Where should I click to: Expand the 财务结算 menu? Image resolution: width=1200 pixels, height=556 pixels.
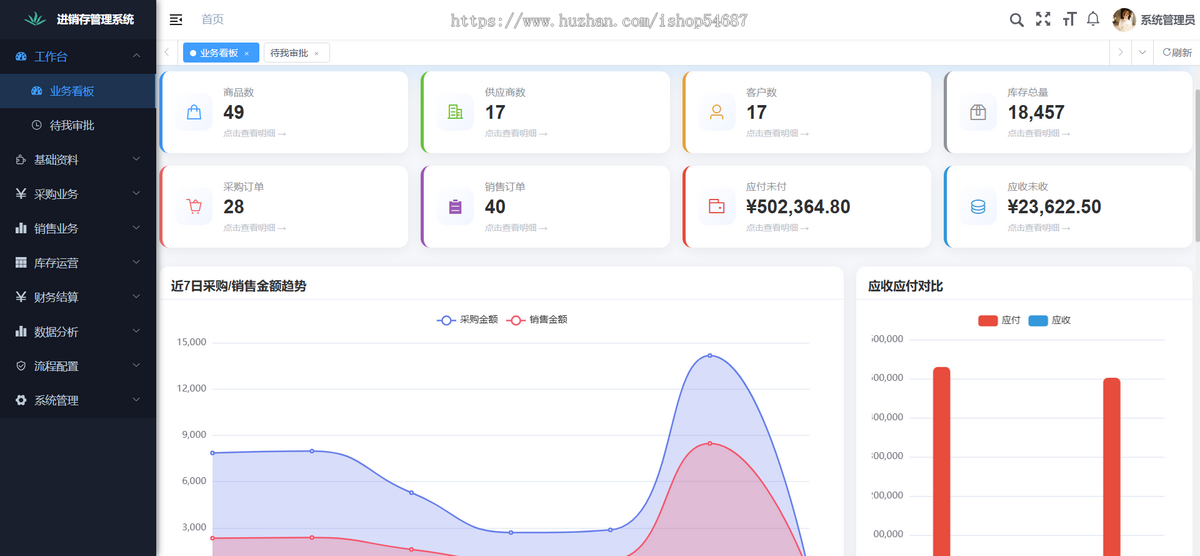[x=78, y=297]
